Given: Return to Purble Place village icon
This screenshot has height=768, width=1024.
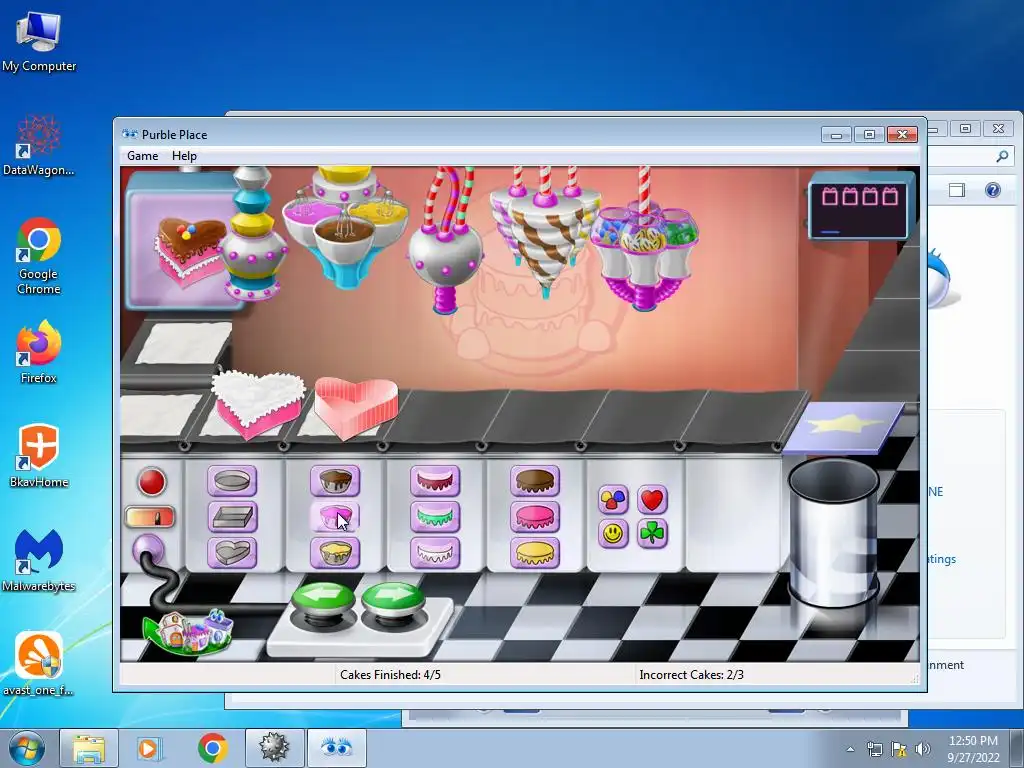Looking at the screenshot, I should (x=189, y=630).
